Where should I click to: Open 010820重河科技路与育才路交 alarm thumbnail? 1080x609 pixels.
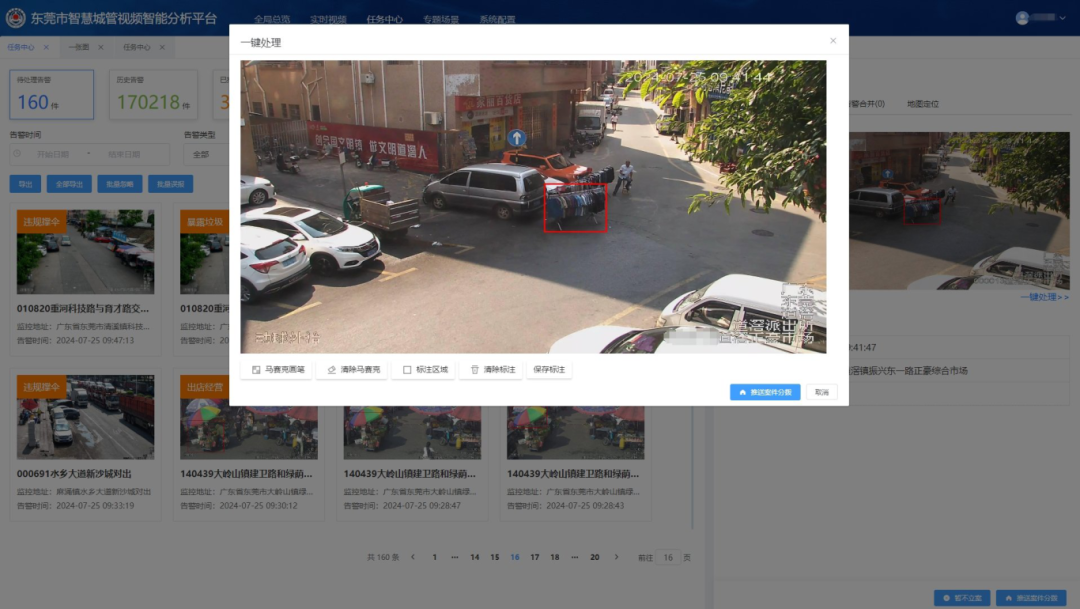[85, 252]
